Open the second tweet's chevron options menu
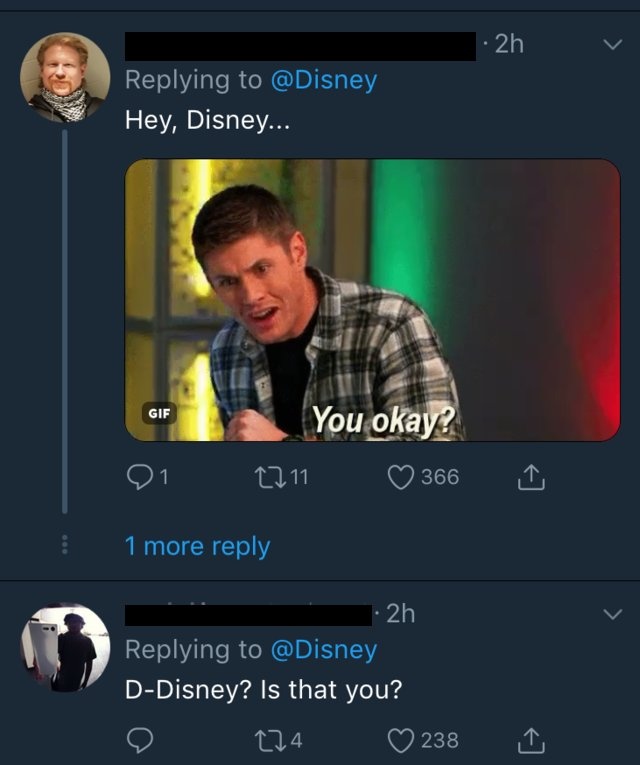 click(612, 614)
